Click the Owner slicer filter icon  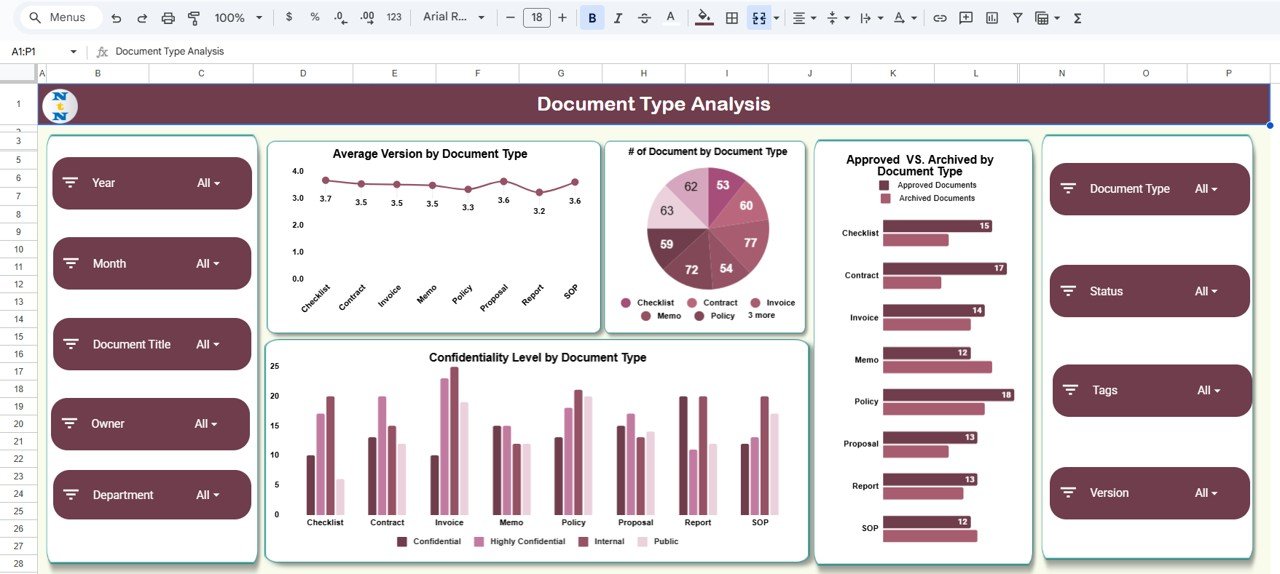[x=69, y=424]
